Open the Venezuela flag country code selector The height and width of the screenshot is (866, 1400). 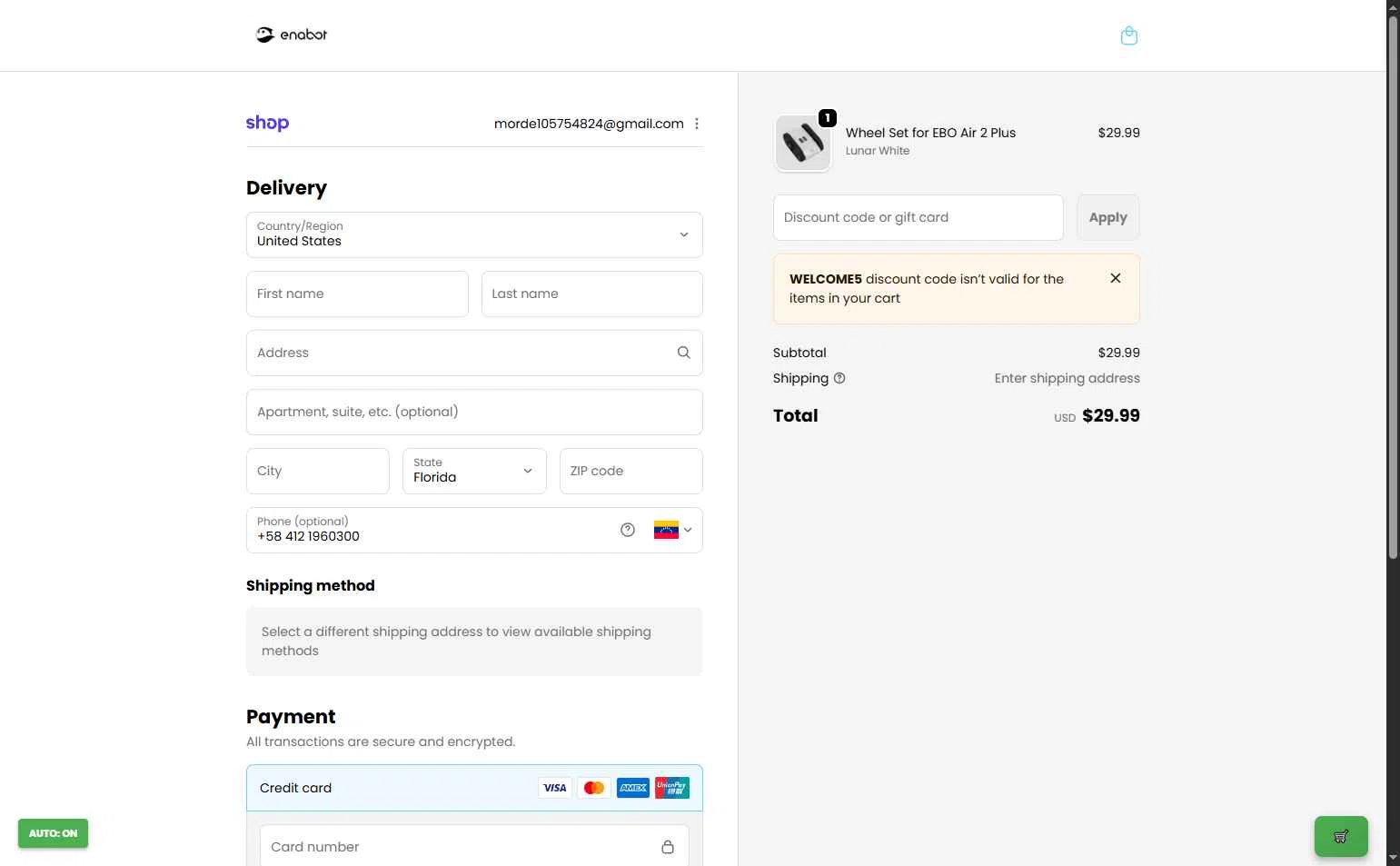[x=672, y=530]
